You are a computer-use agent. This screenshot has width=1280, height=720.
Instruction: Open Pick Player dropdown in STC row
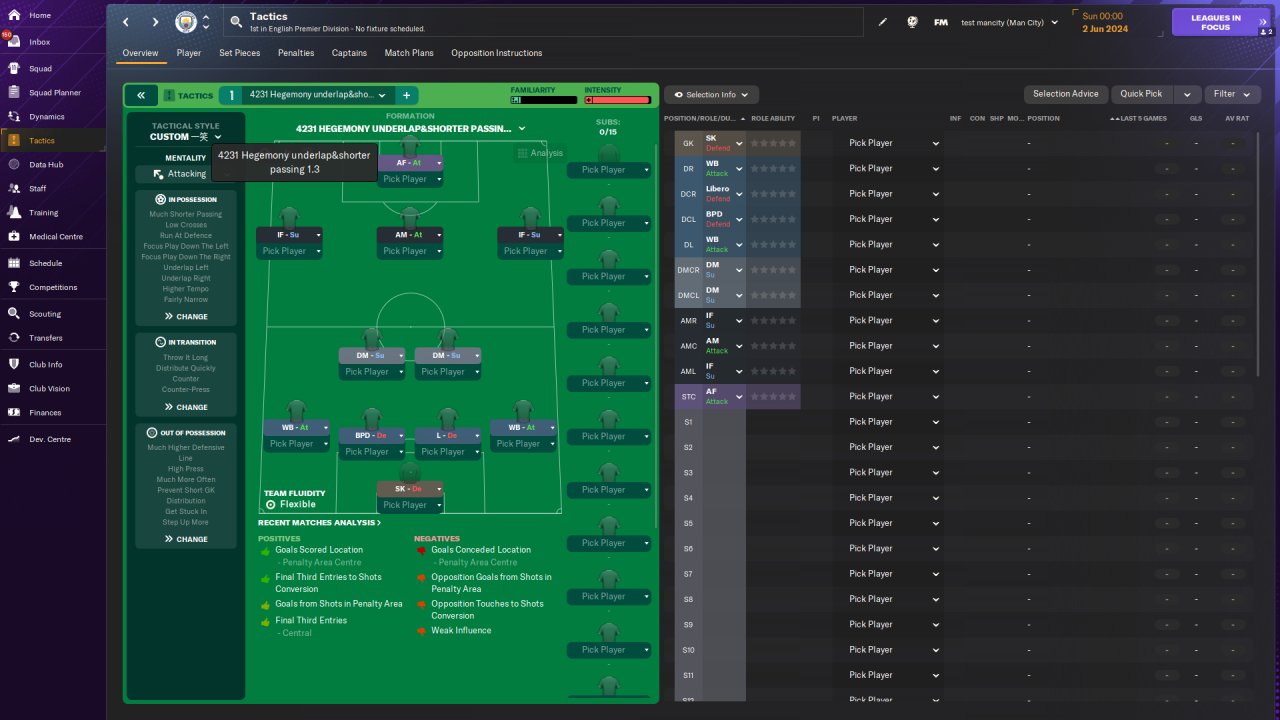[894, 396]
